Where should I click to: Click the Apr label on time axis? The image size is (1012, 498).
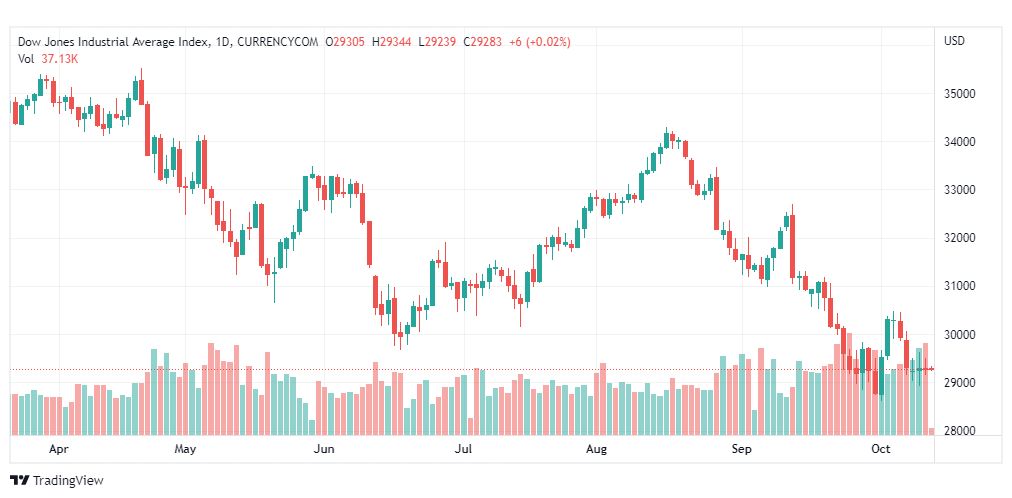pos(58,448)
